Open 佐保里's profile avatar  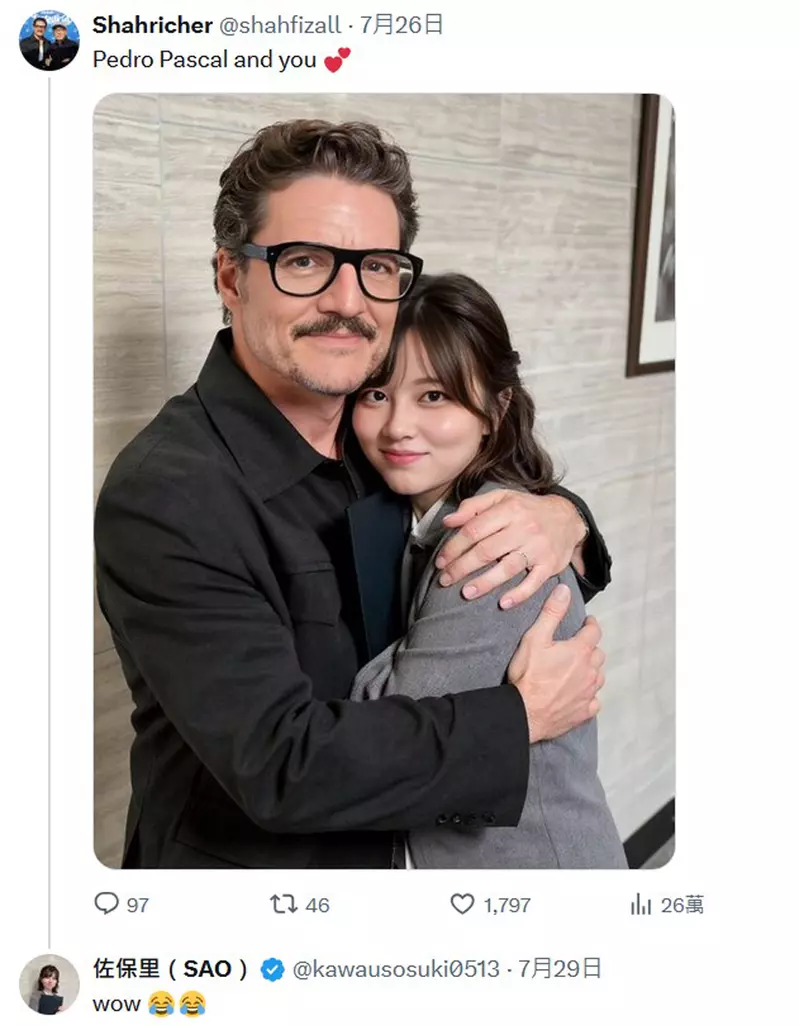click(x=49, y=984)
